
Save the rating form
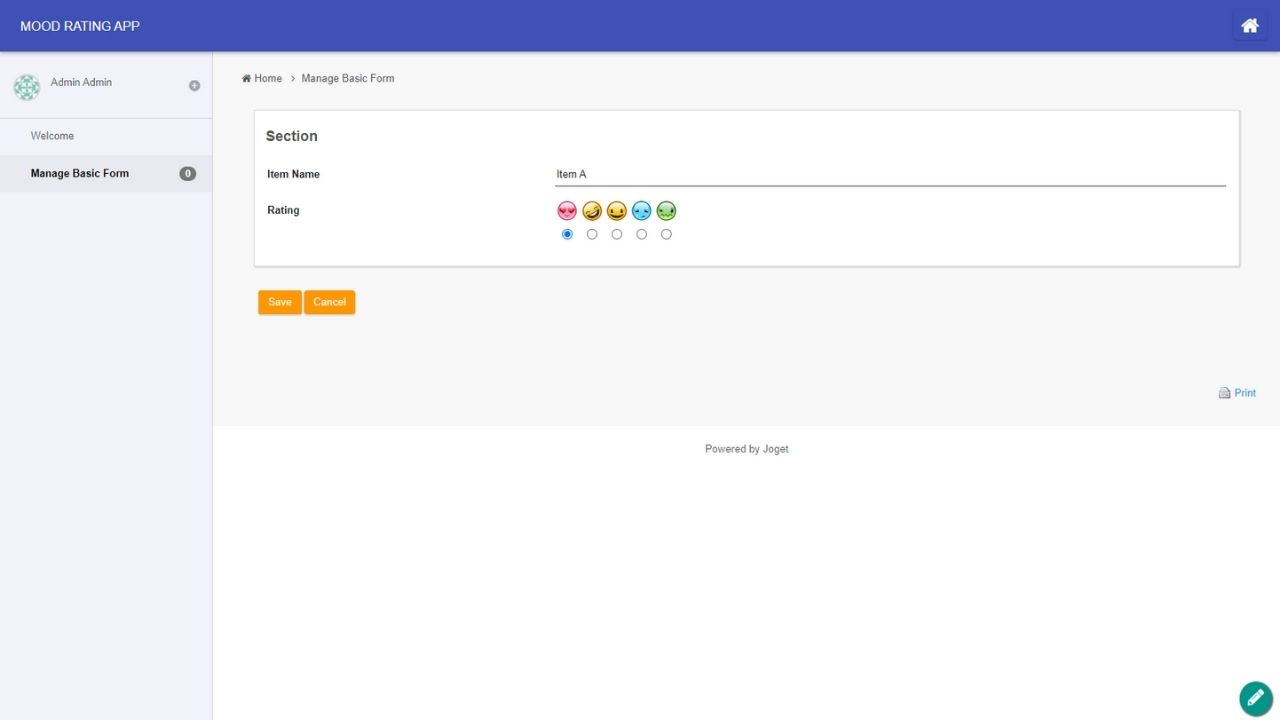pos(279,302)
